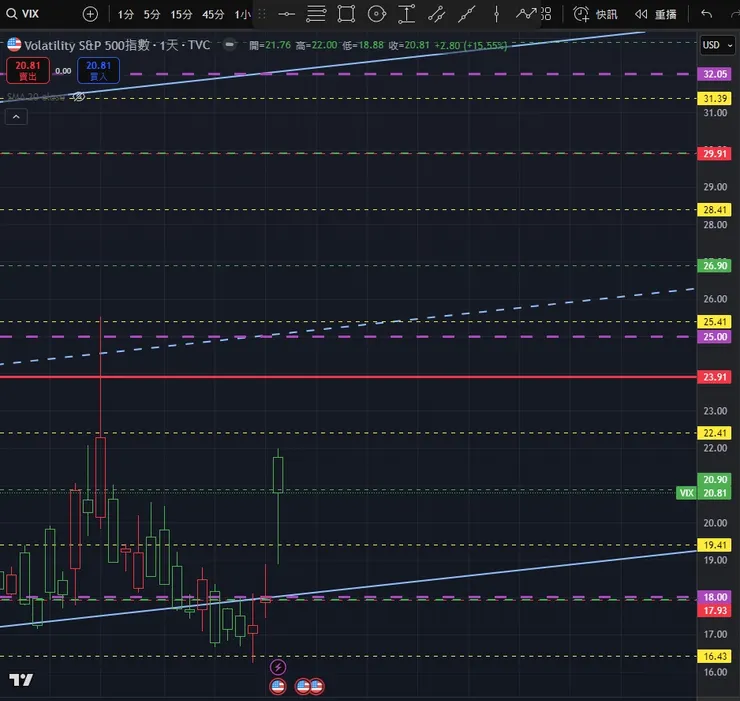
Task: Click the single US flag event marker
Action: pyautogui.click(x=278, y=686)
